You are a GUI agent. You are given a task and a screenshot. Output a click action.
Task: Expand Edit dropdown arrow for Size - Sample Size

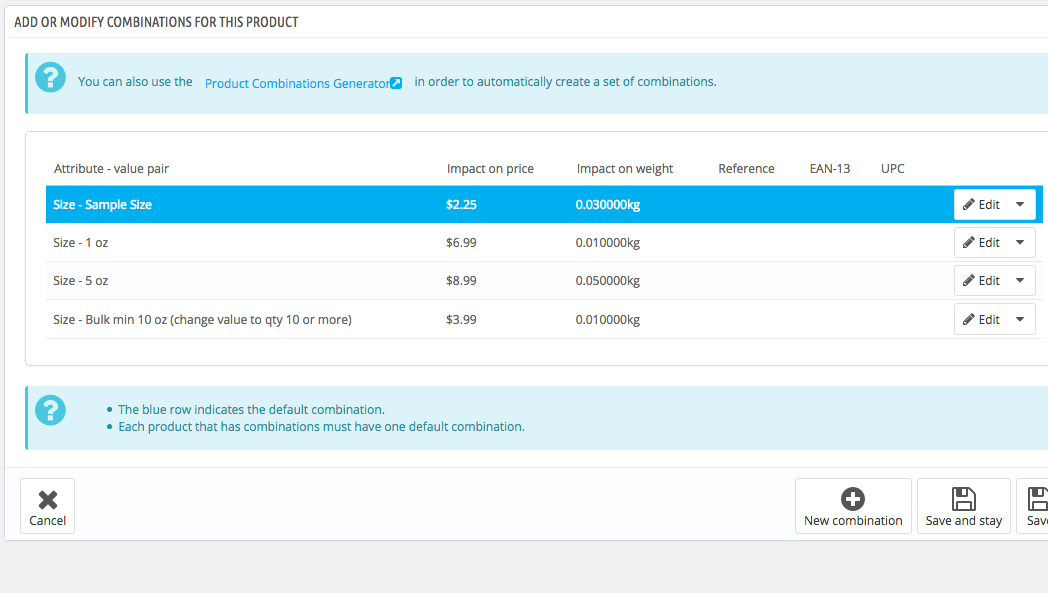[1020, 205]
